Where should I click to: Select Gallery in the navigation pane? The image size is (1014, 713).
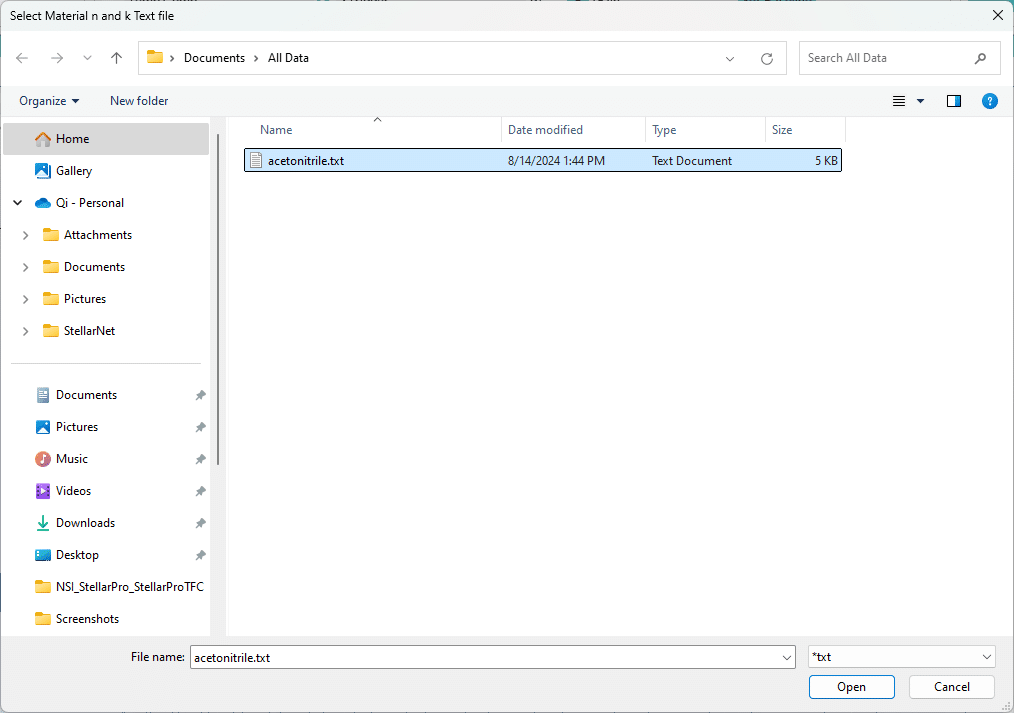pyautogui.click(x=75, y=170)
